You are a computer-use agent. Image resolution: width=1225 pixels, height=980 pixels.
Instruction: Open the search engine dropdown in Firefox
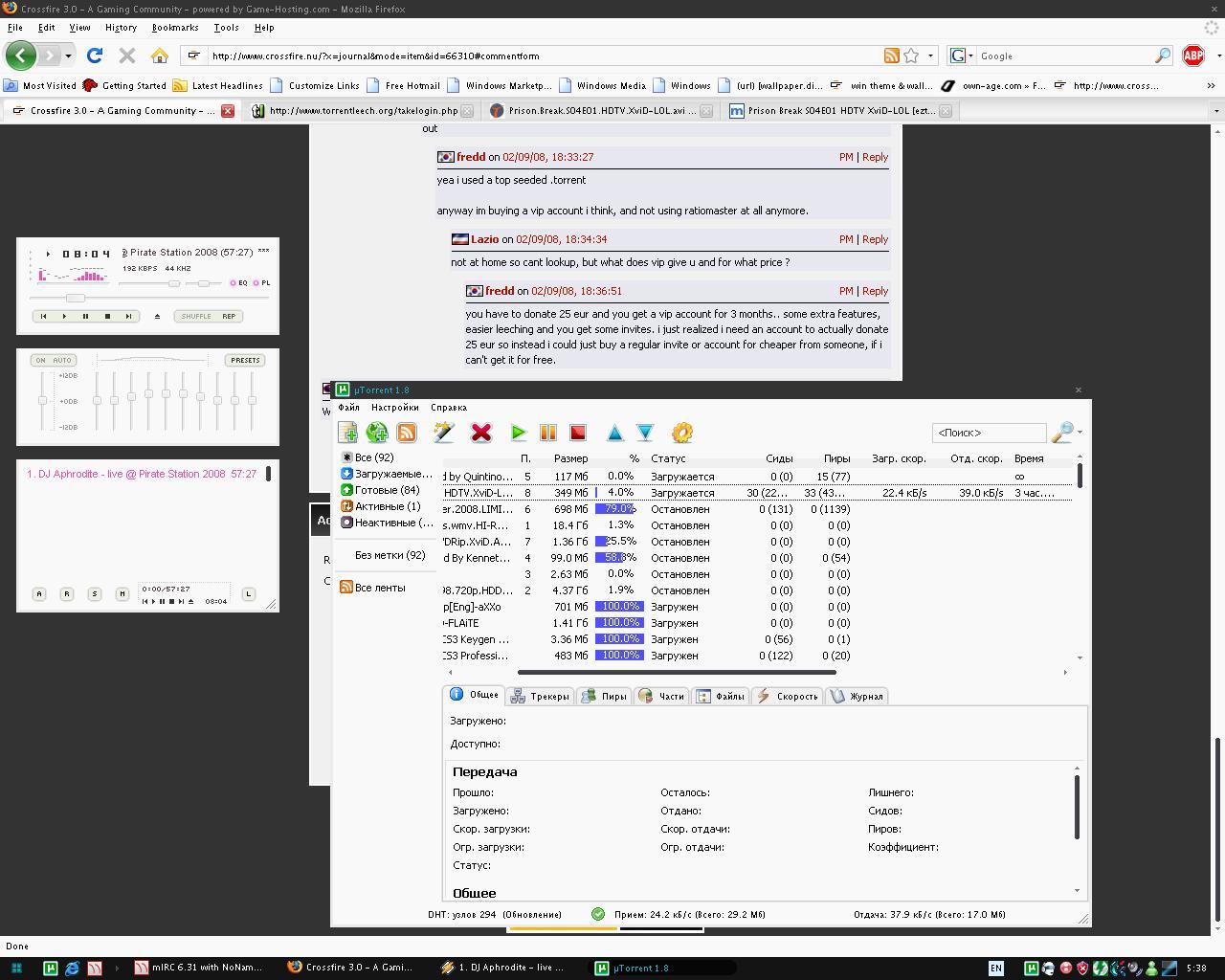tap(961, 56)
